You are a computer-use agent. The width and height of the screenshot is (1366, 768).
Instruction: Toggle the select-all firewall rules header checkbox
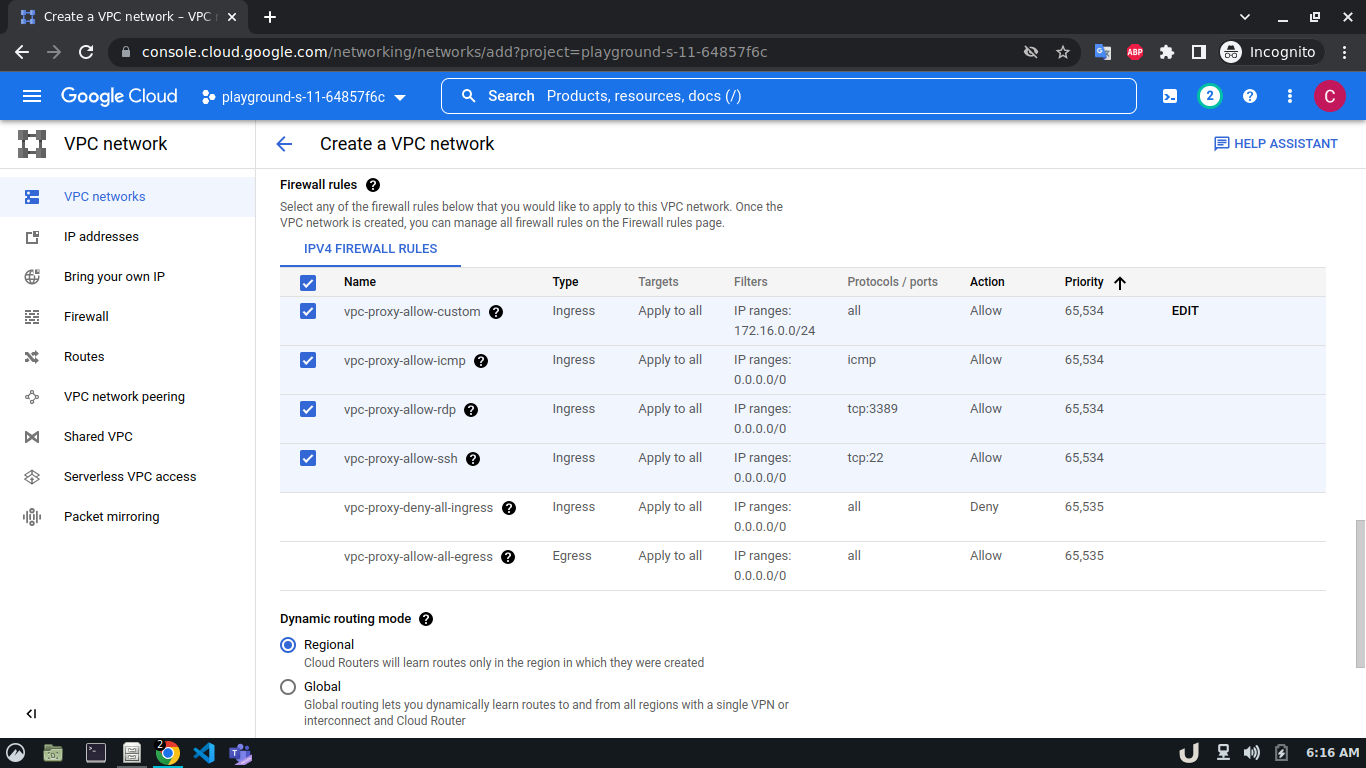pos(308,283)
